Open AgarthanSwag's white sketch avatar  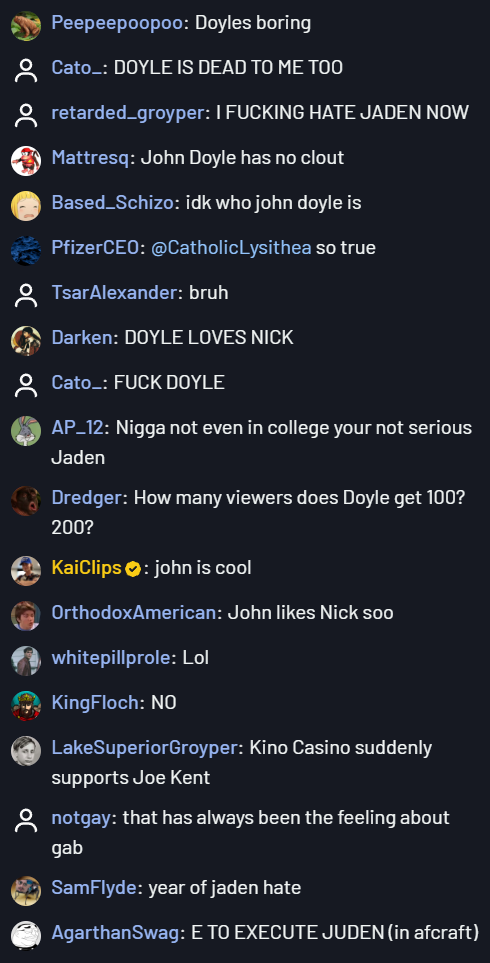pos(26,936)
